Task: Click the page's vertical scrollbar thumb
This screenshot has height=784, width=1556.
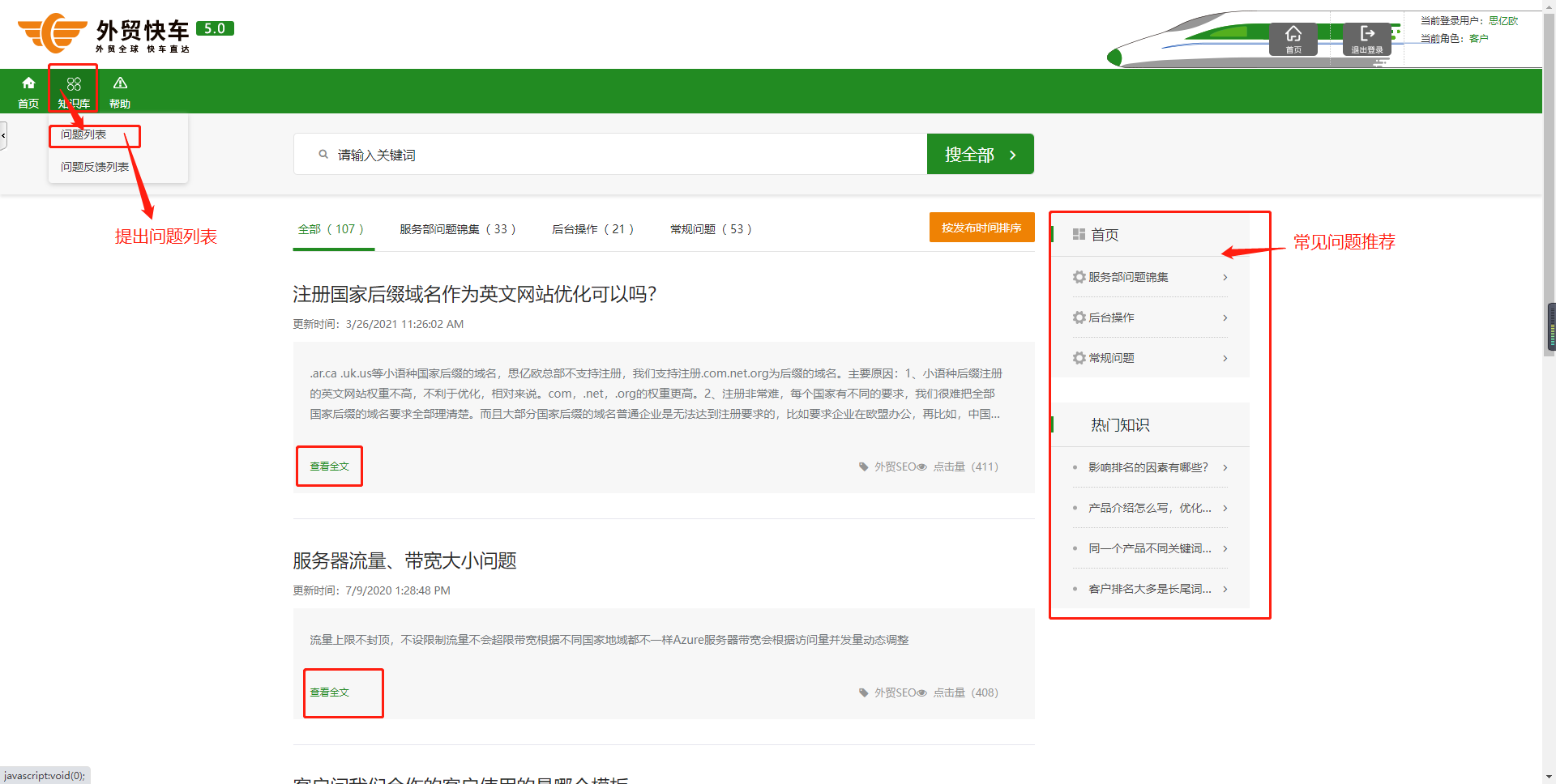Action: tap(1550, 327)
